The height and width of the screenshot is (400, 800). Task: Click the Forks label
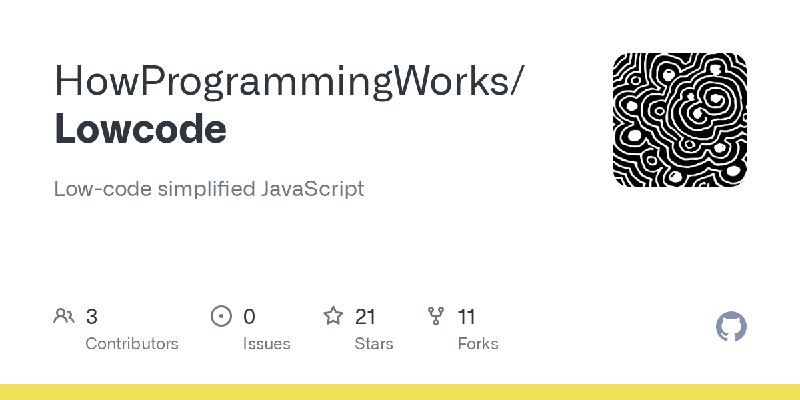(x=478, y=343)
